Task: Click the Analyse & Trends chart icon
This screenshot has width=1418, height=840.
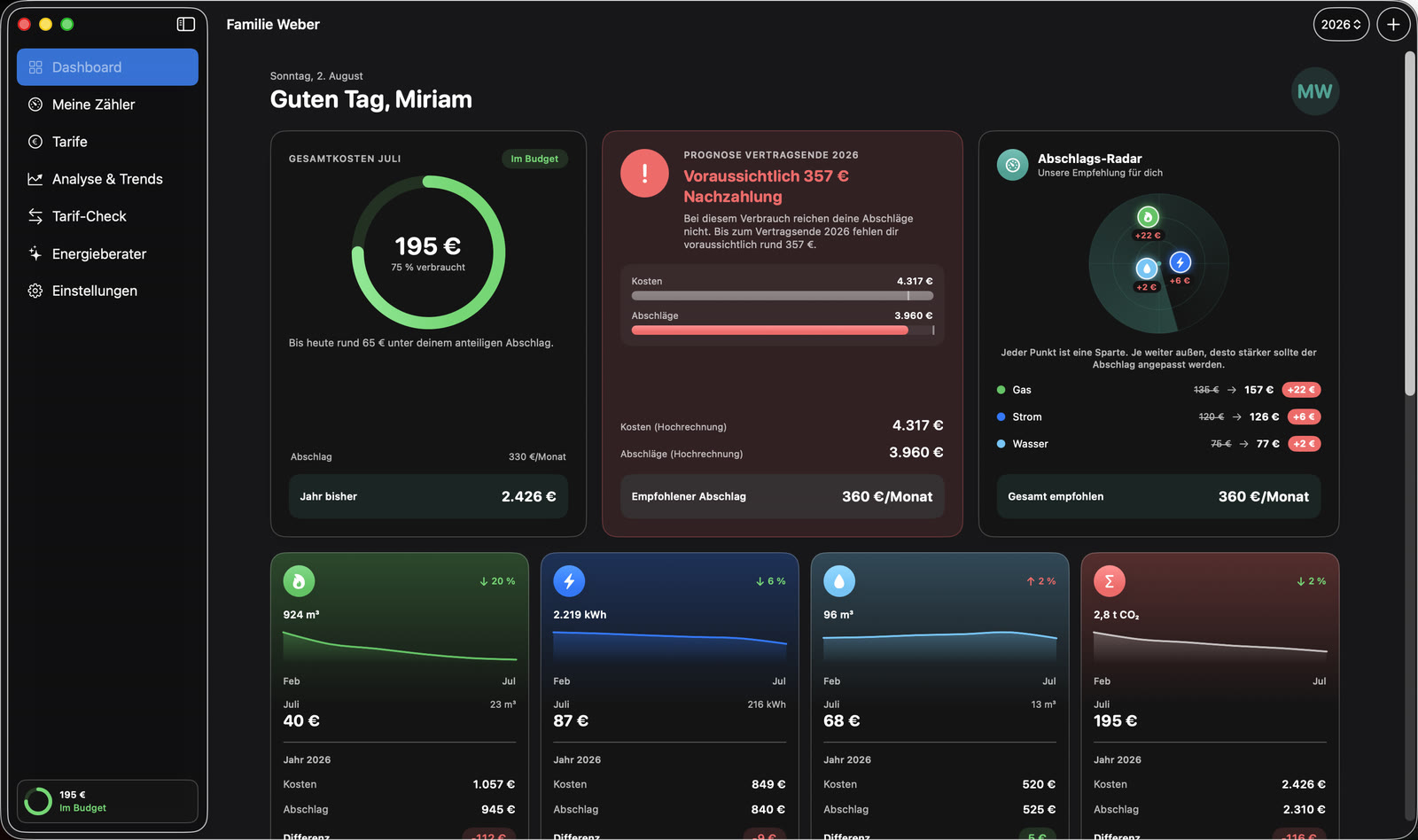Action: [35, 179]
